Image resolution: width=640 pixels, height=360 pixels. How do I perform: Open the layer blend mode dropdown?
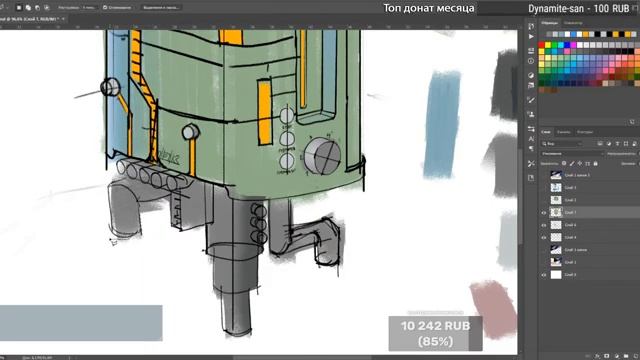[572, 153]
